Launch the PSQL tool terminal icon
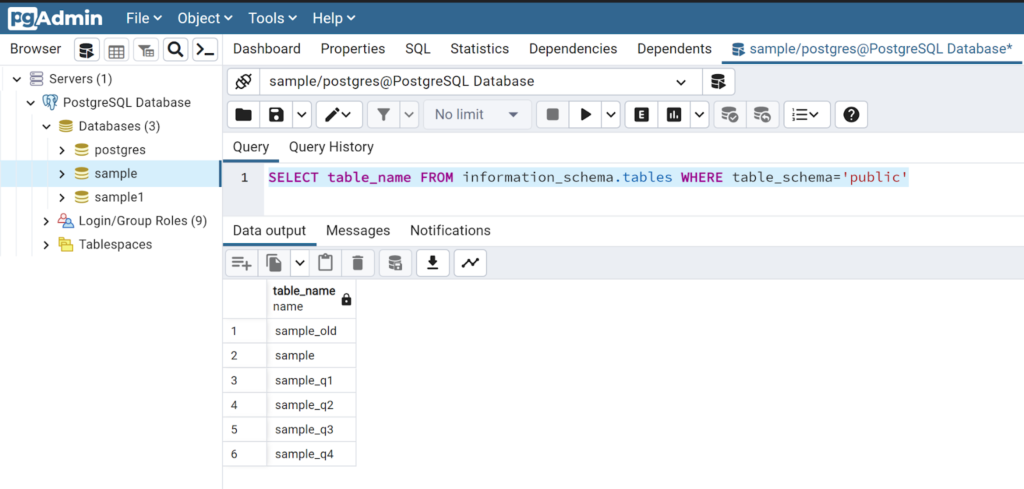The width and height of the screenshot is (1024, 489). (x=205, y=50)
